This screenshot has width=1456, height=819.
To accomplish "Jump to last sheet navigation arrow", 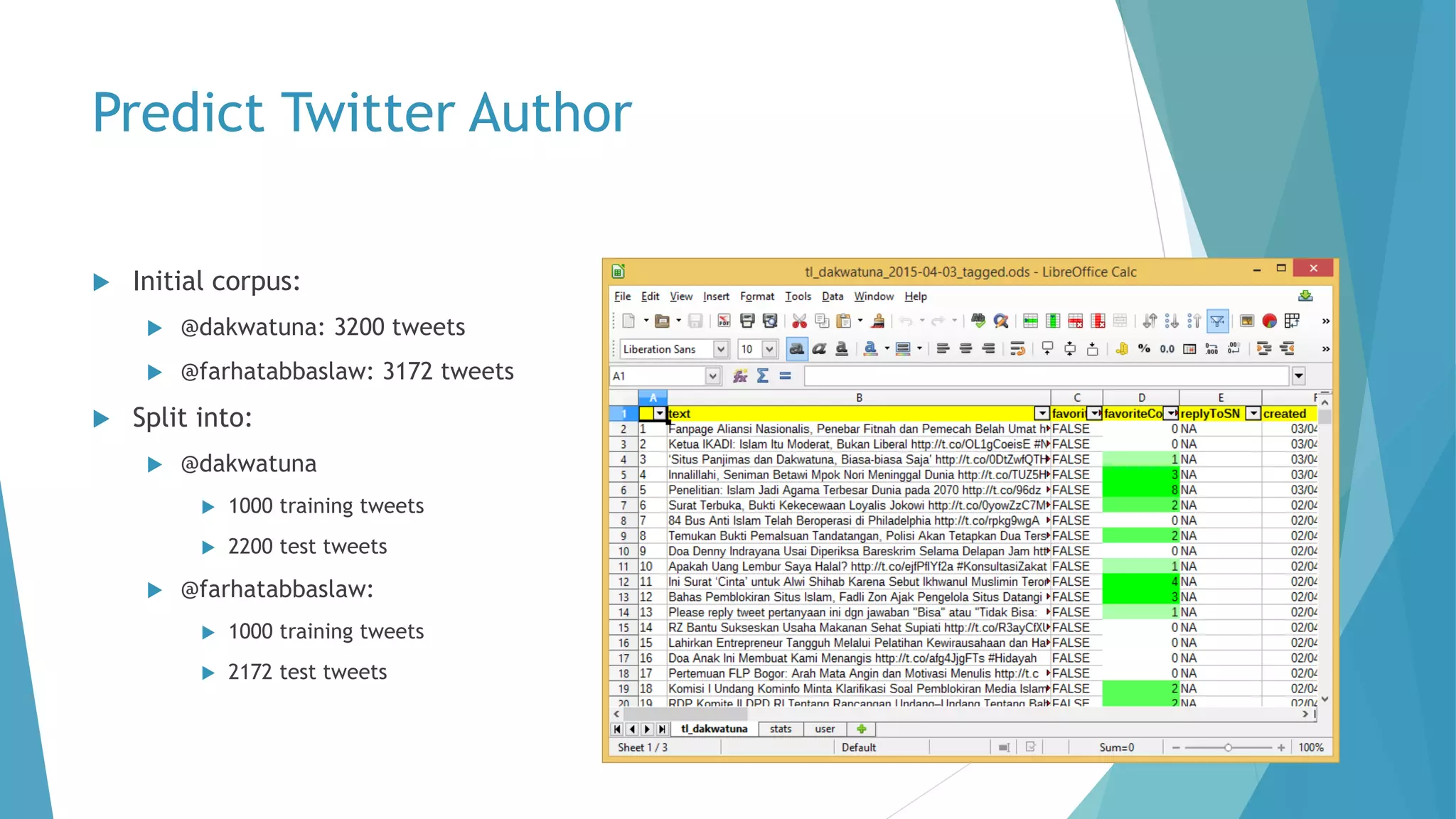I will pyautogui.click(x=662, y=729).
